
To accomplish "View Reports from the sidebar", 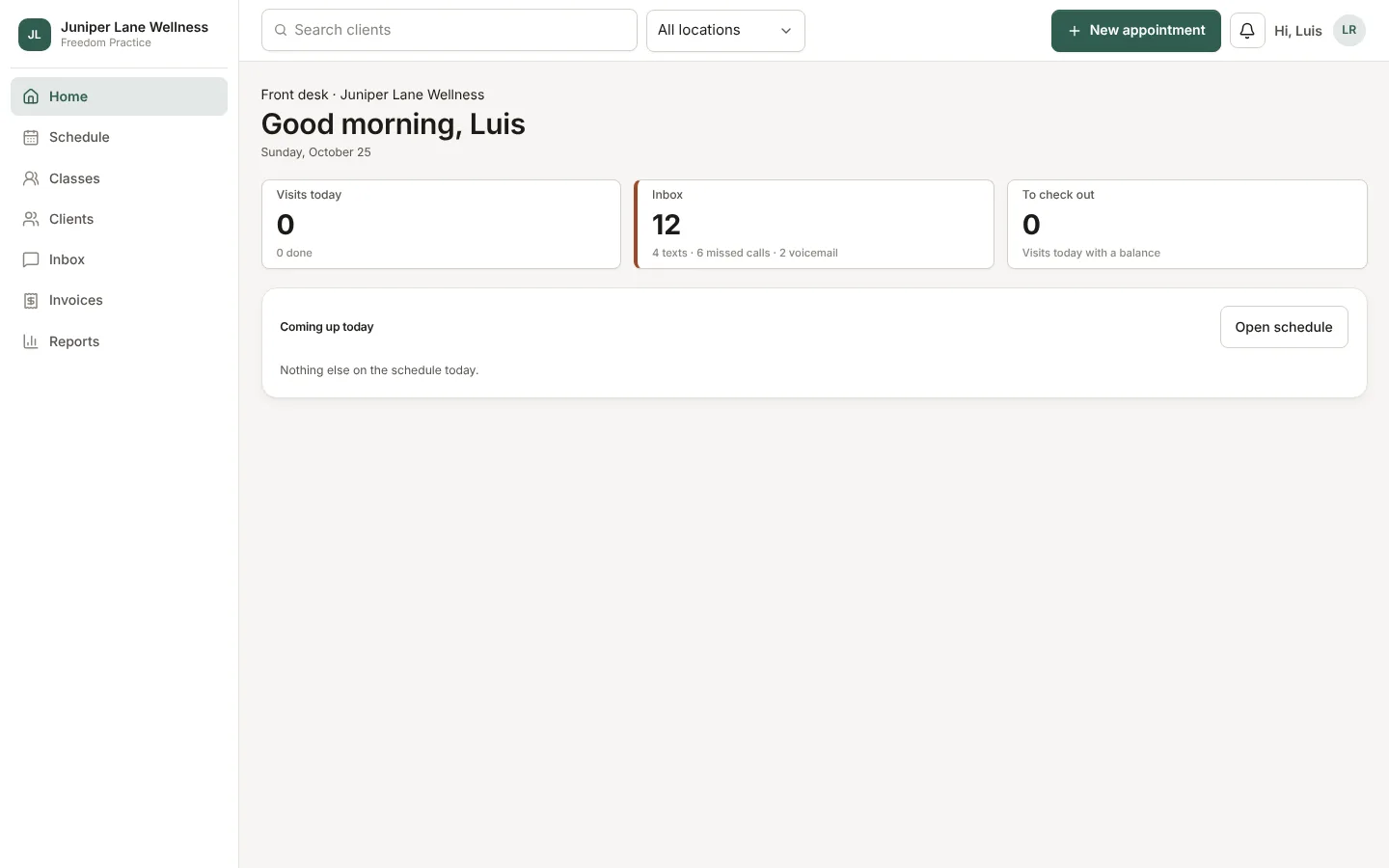I will click(120, 341).
